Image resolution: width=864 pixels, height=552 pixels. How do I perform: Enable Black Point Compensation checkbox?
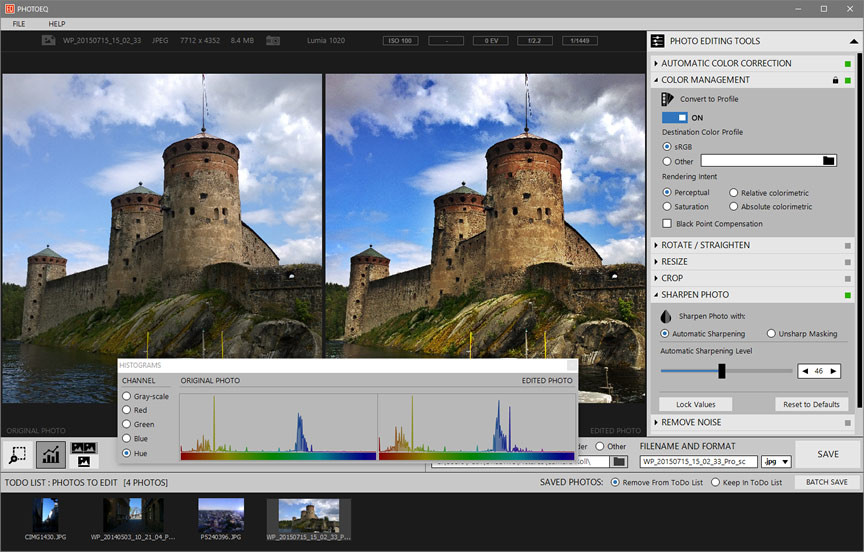point(667,224)
